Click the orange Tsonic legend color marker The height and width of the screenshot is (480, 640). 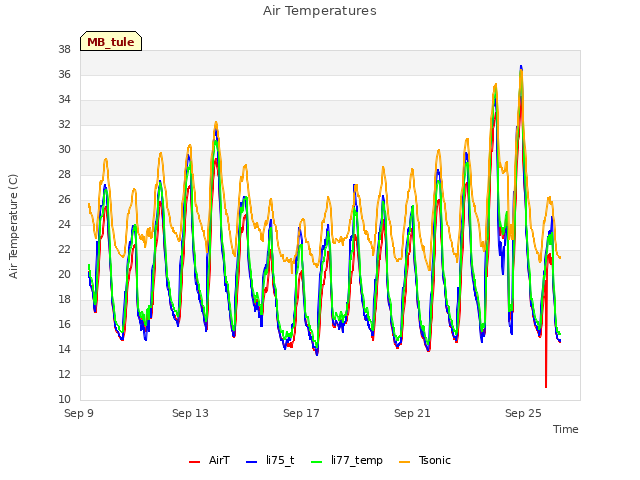404,462
